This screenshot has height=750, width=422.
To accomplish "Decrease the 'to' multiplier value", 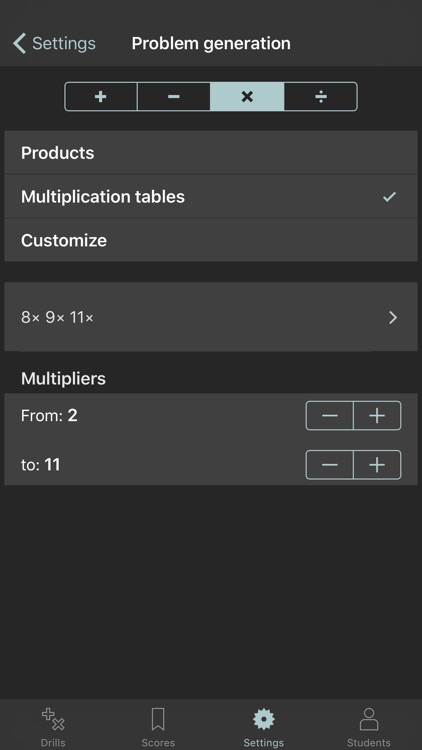I will 330,464.
